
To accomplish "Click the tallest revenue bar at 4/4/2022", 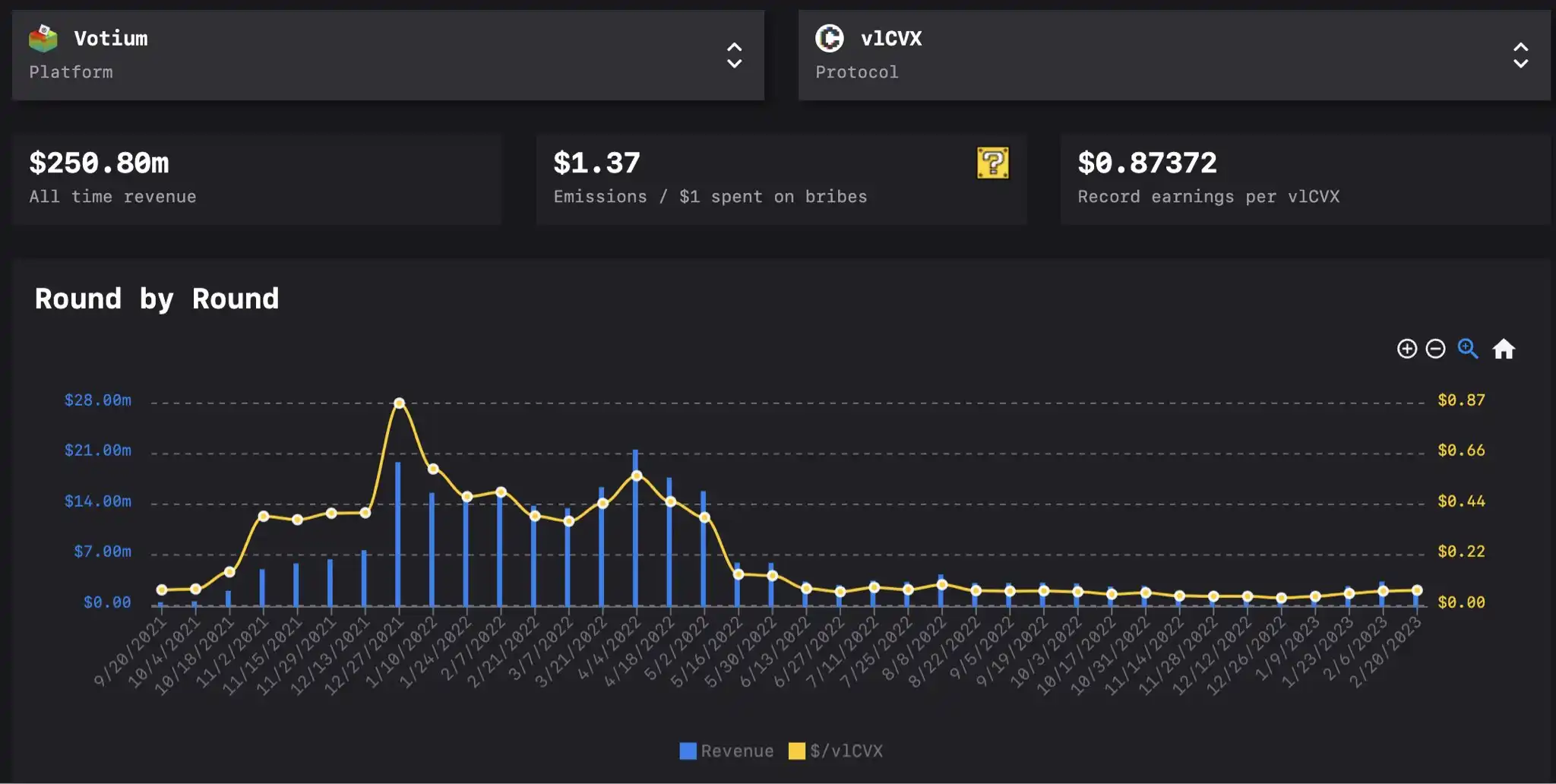I will (635, 527).
